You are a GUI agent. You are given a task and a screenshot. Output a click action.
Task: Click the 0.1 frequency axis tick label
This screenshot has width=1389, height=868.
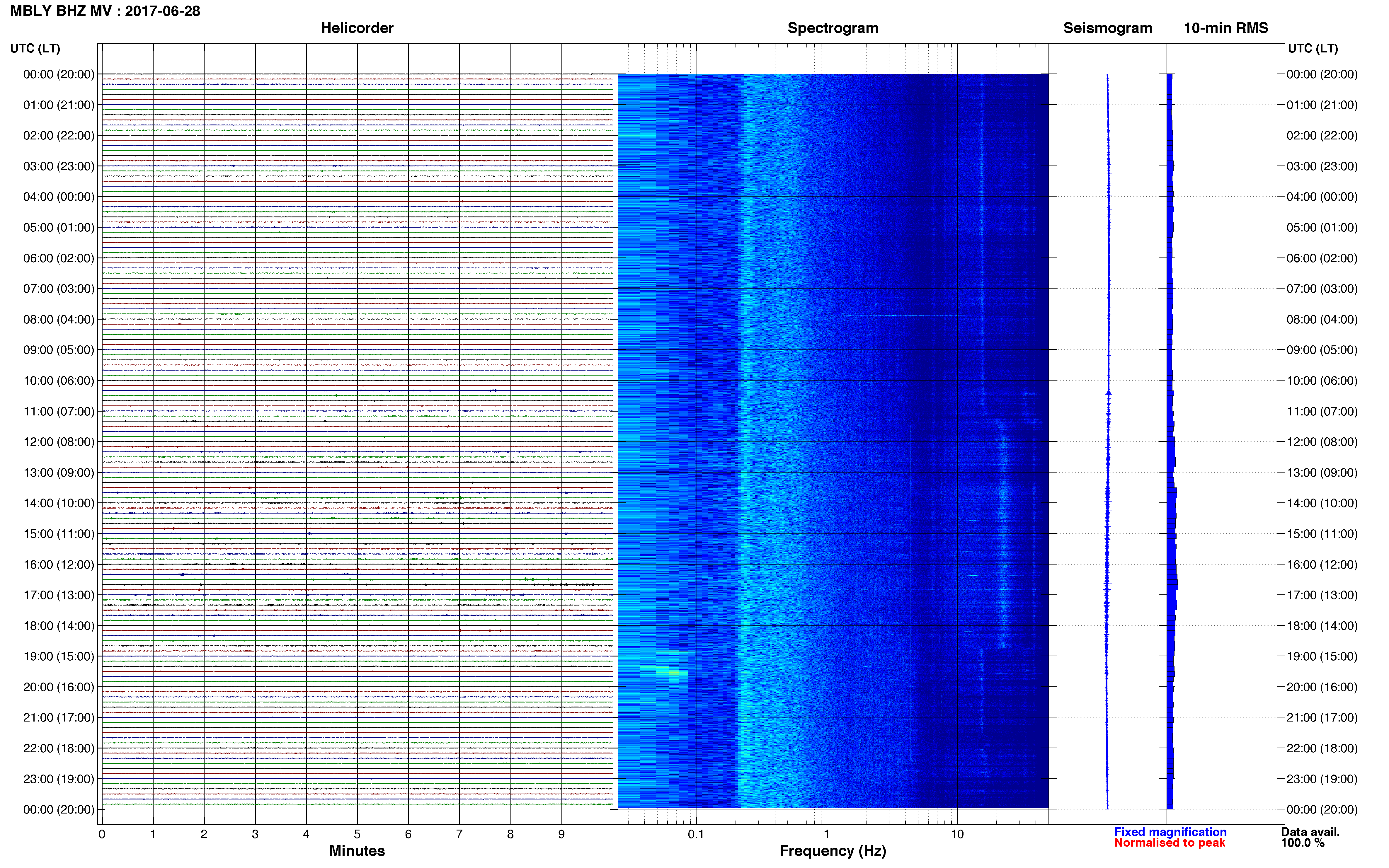pos(696,834)
